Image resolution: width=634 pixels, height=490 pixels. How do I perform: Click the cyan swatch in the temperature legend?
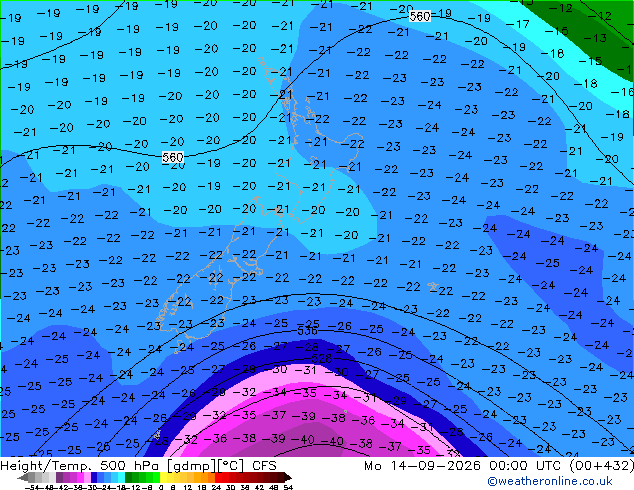122,478
